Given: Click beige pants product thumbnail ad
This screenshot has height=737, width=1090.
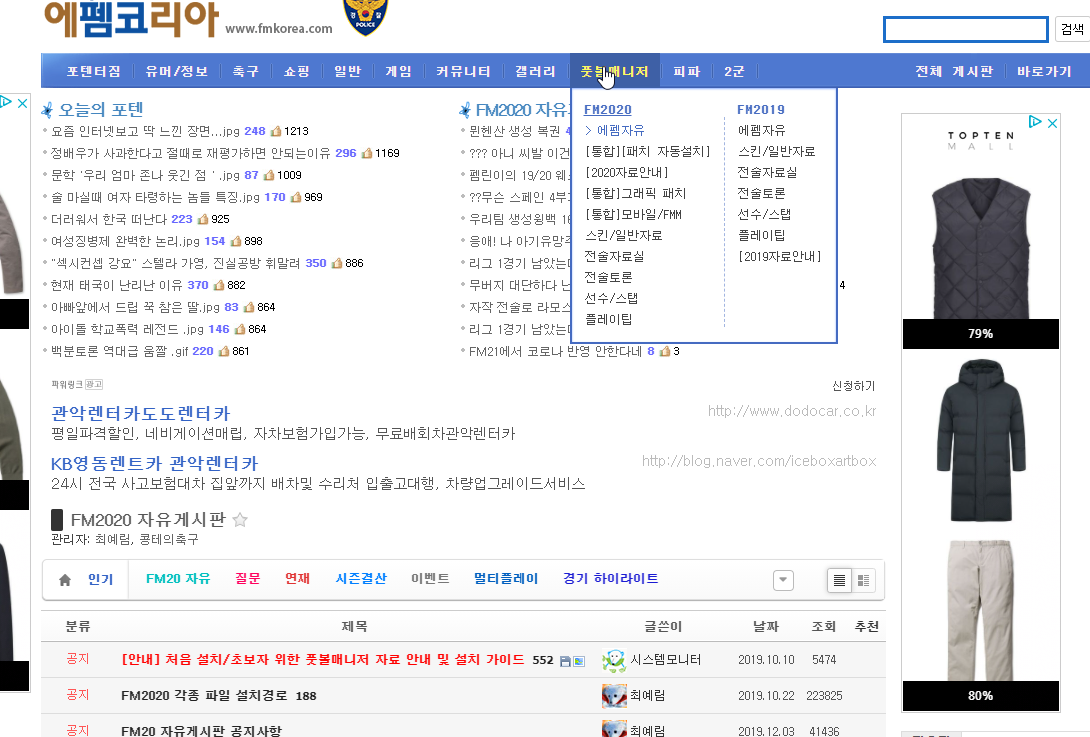Looking at the screenshot, I should tap(980, 609).
